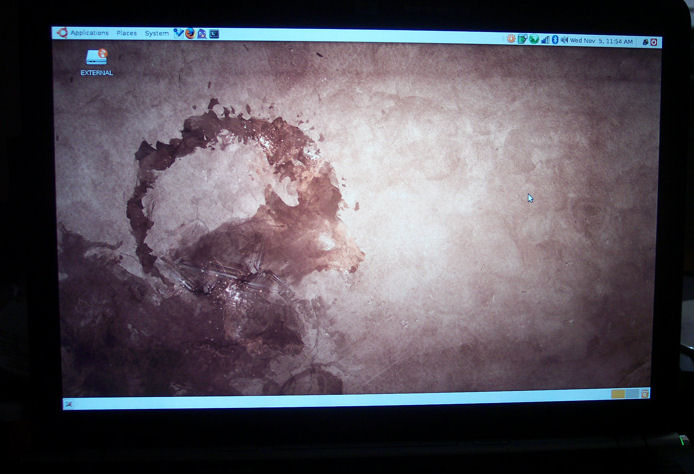Click the network signal bars icon
This screenshot has width=694, height=474.
click(545, 40)
